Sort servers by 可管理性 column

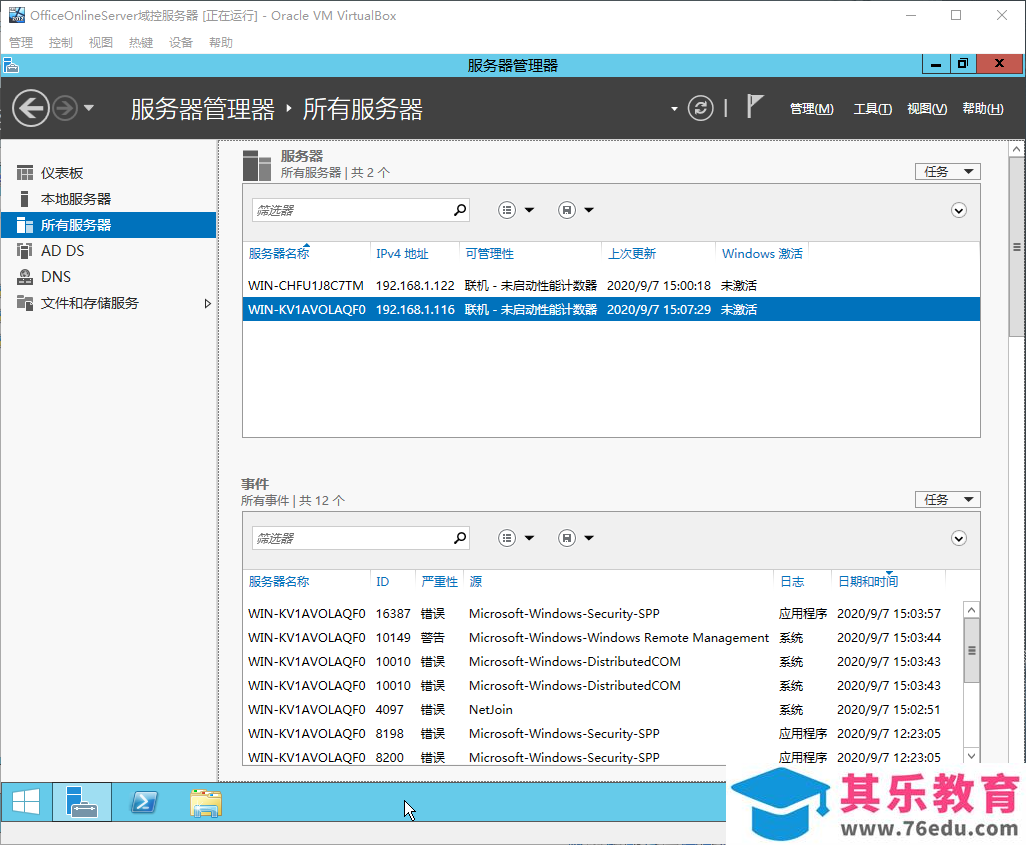(489, 254)
